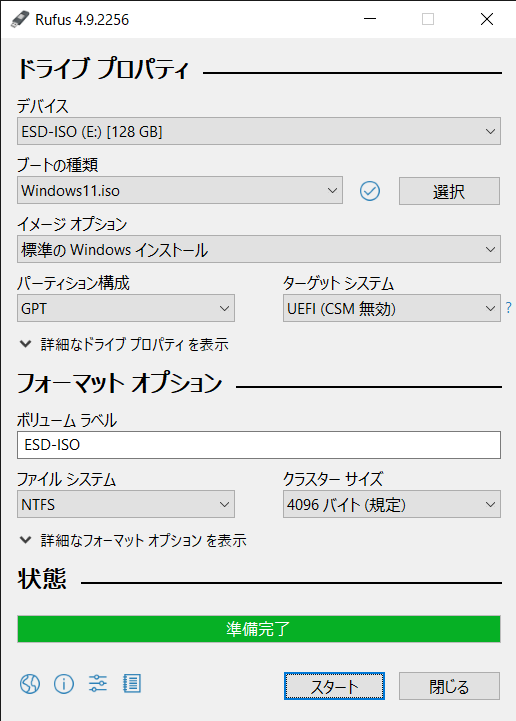Click the 選択 button
The height and width of the screenshot is (721, 516).
point(449,191)
